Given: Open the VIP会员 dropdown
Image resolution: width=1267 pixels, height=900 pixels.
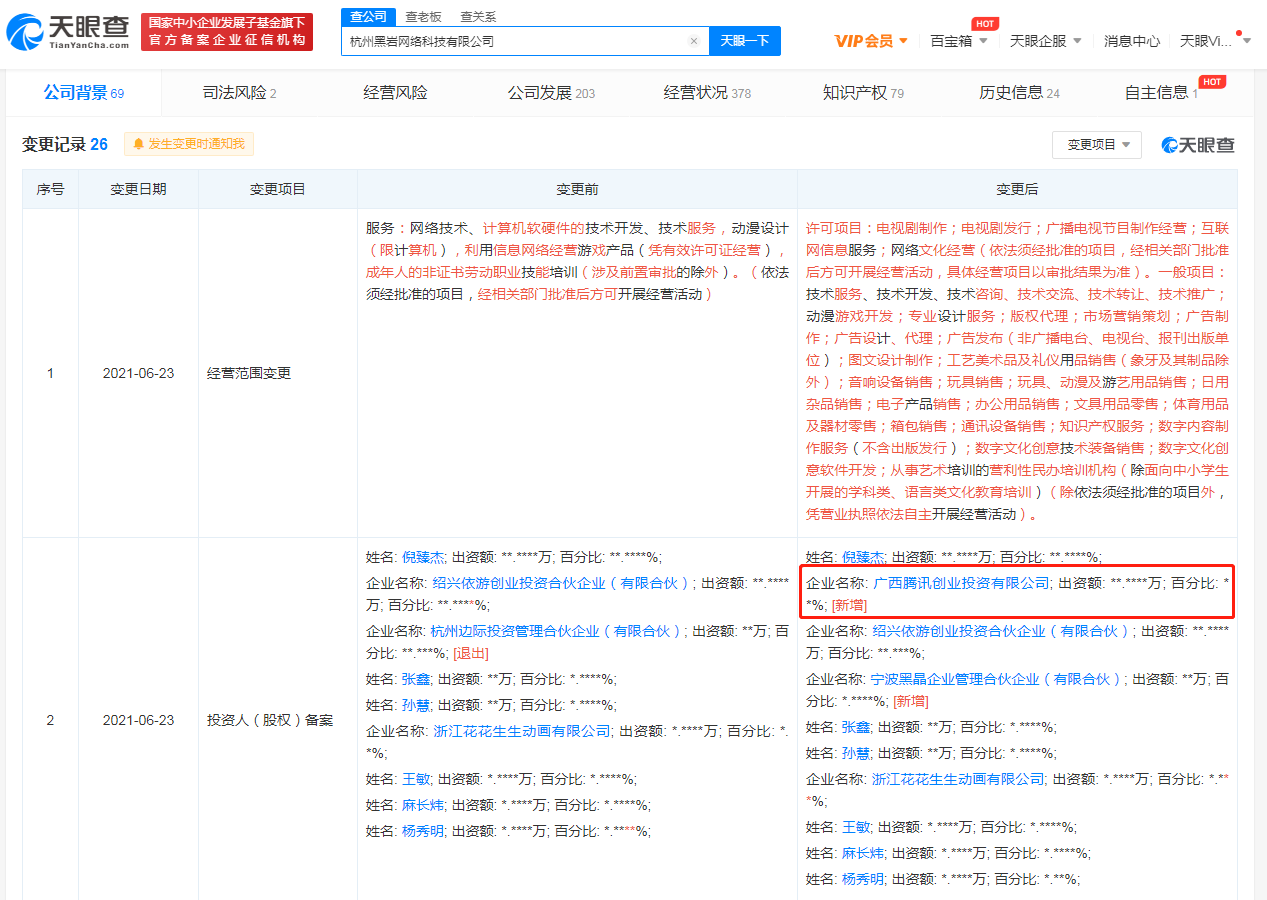Looking at the screenshot, I should click(x=871, y=41).
